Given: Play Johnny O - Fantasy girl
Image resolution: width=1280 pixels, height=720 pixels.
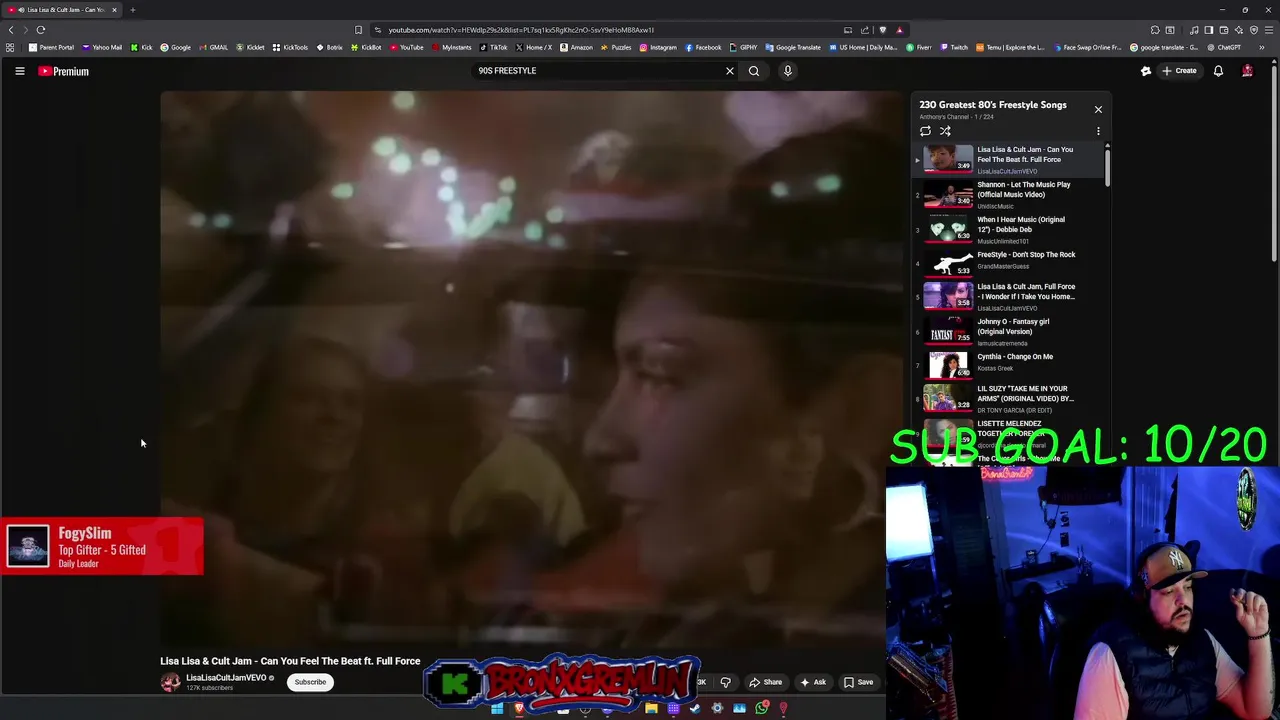Looking at the screenshot, I should [1008, 331].
